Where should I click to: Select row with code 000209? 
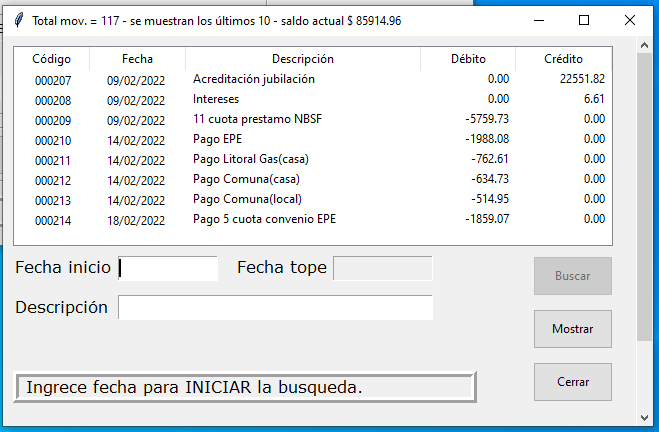[313, 120]
